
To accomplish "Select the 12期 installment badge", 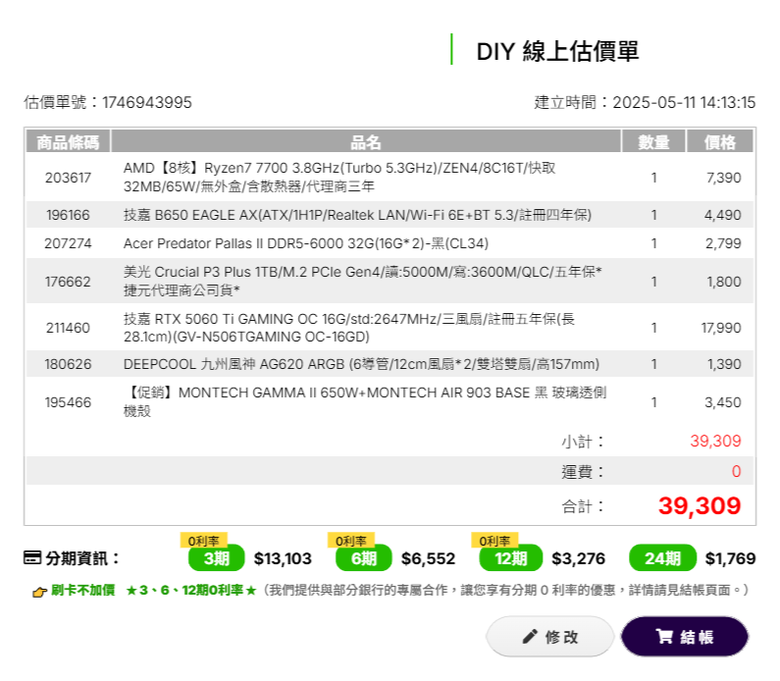I will tap(510, 558).
